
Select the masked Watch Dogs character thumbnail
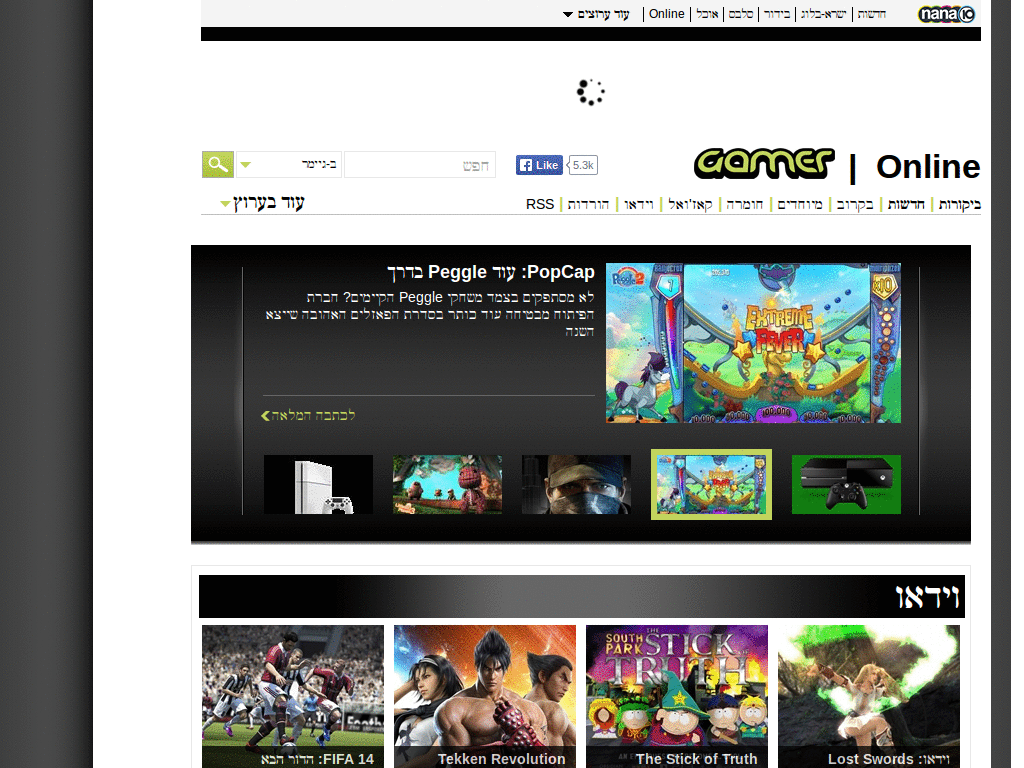pyautogui.click(x=576, y=485)
